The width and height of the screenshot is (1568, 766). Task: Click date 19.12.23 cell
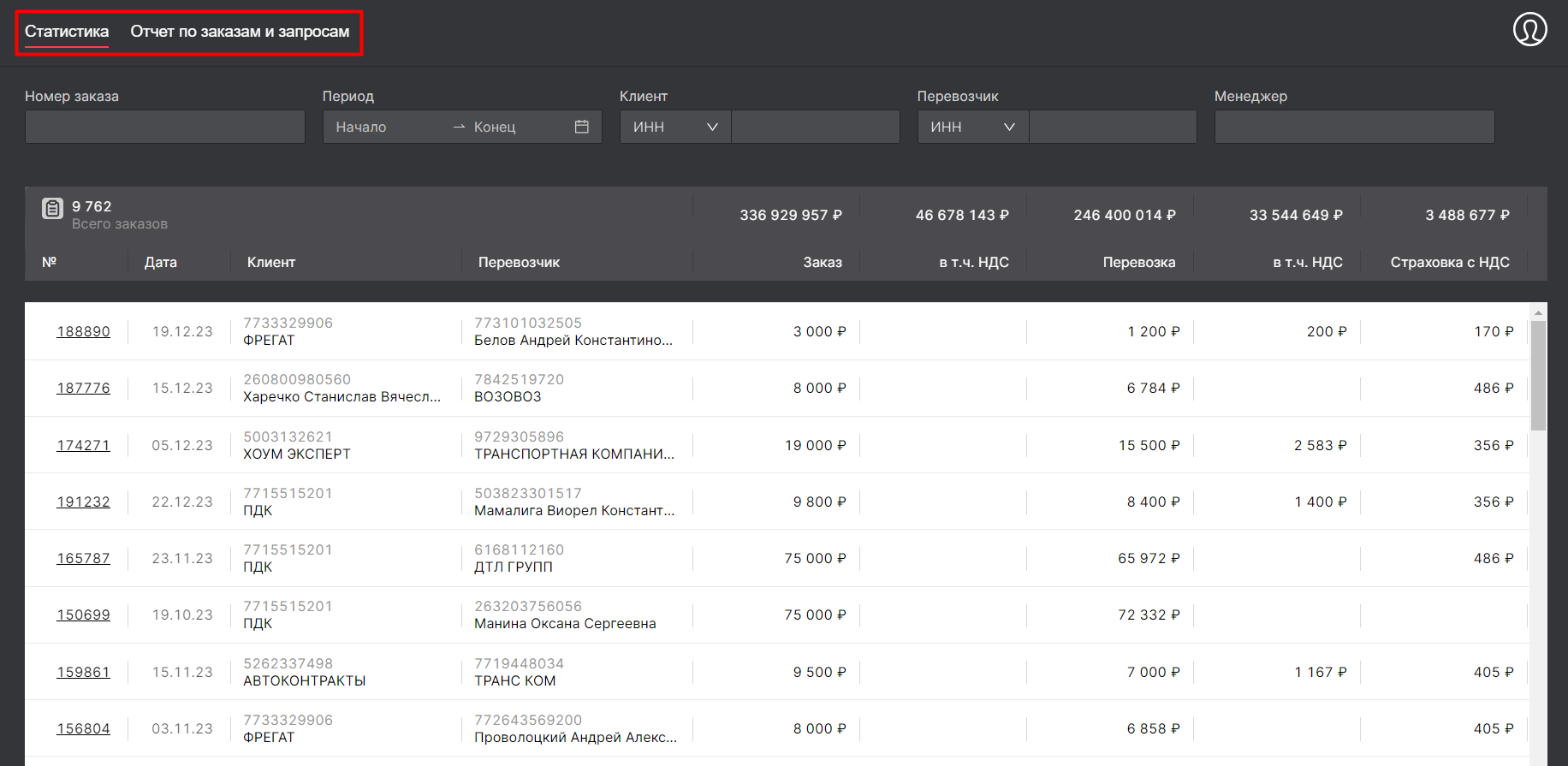point(182,331)
